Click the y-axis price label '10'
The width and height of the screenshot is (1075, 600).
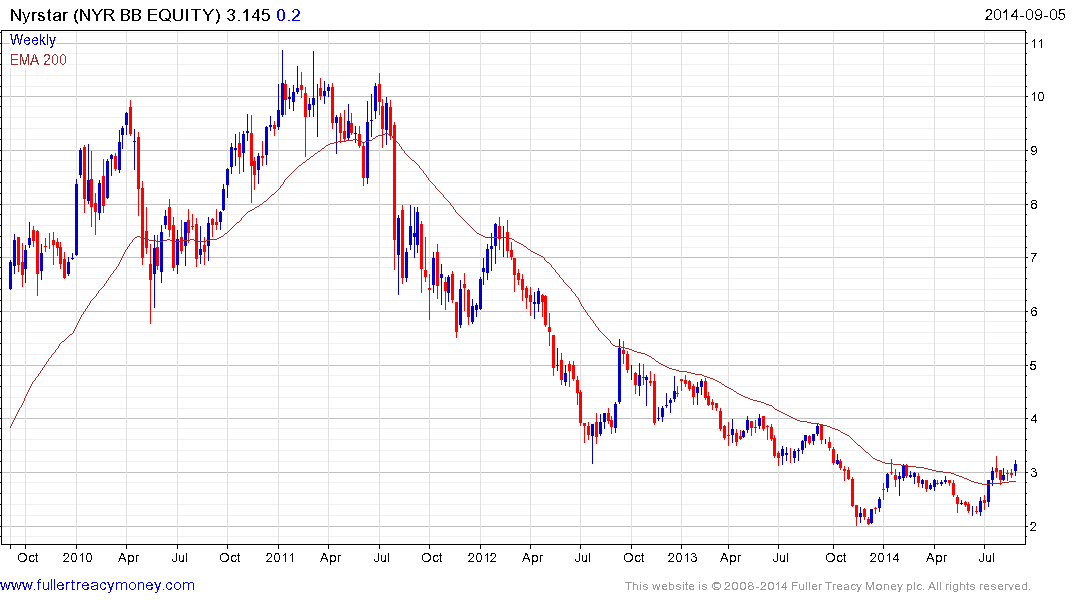coord(1037,97)
